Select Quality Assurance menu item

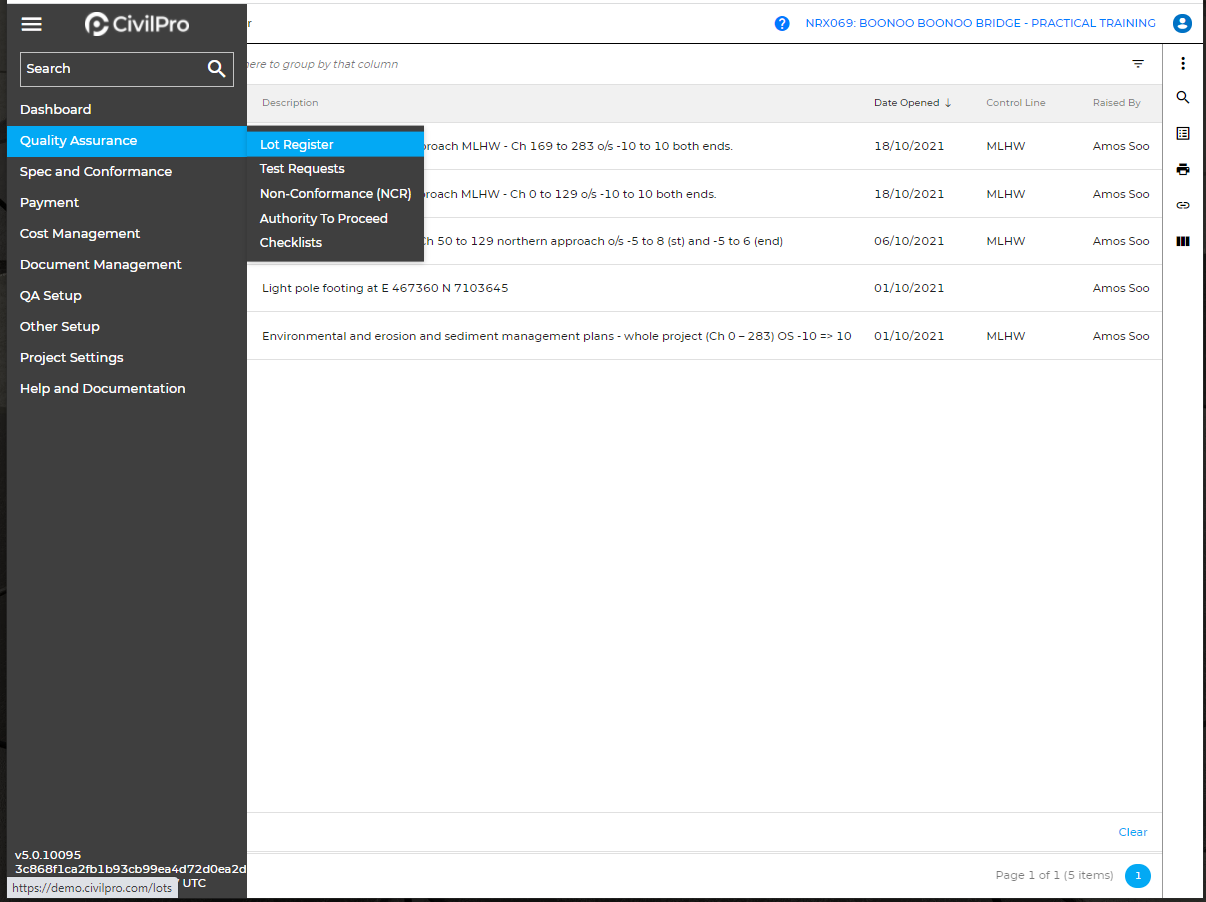(126, 141)
